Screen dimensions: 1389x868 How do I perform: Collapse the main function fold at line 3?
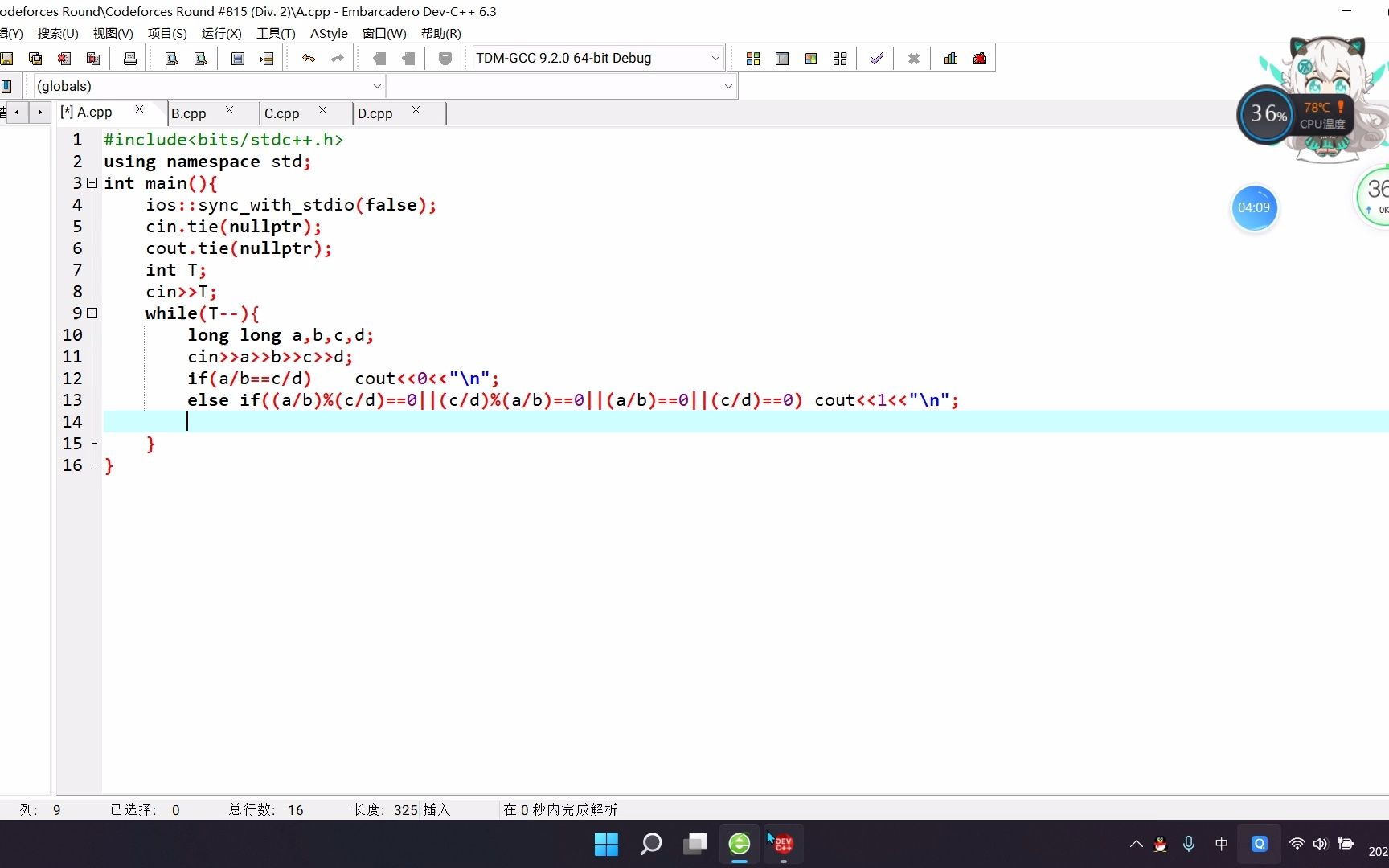(92, 183)
